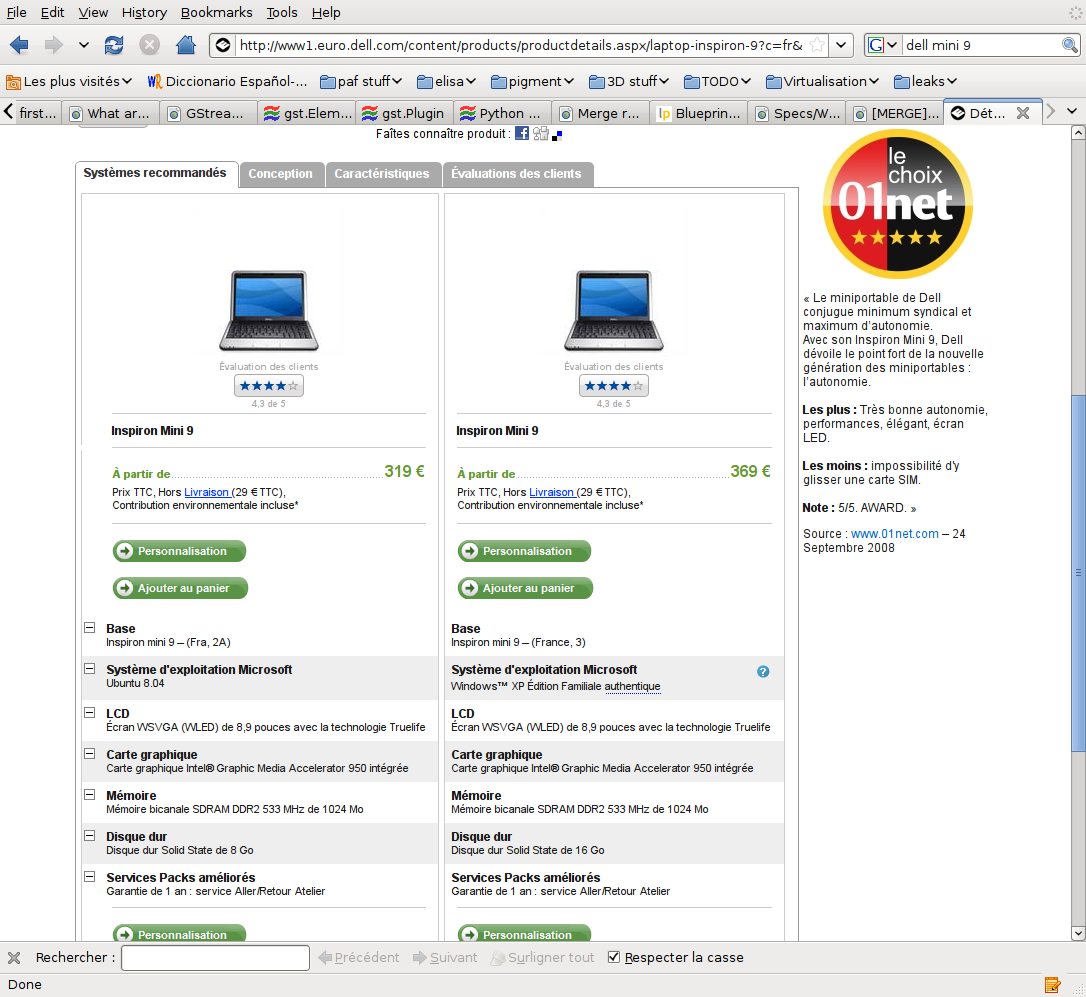Share the product on Facebook
1086x997 pixels.
[x=522, y=133]
